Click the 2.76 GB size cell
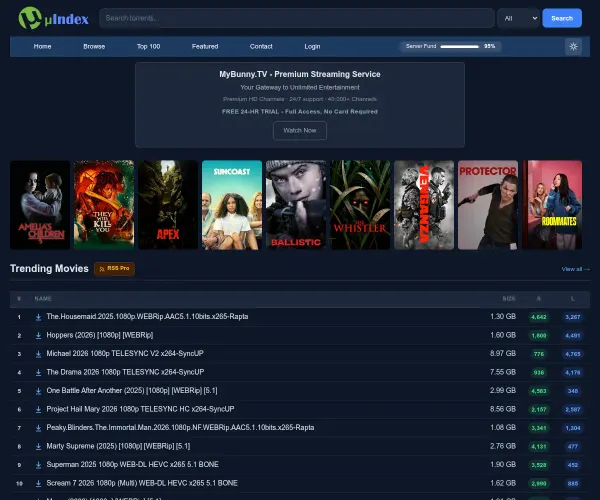Image resolution: width=600 pixels, height=500 pixels. click(503, 446)
